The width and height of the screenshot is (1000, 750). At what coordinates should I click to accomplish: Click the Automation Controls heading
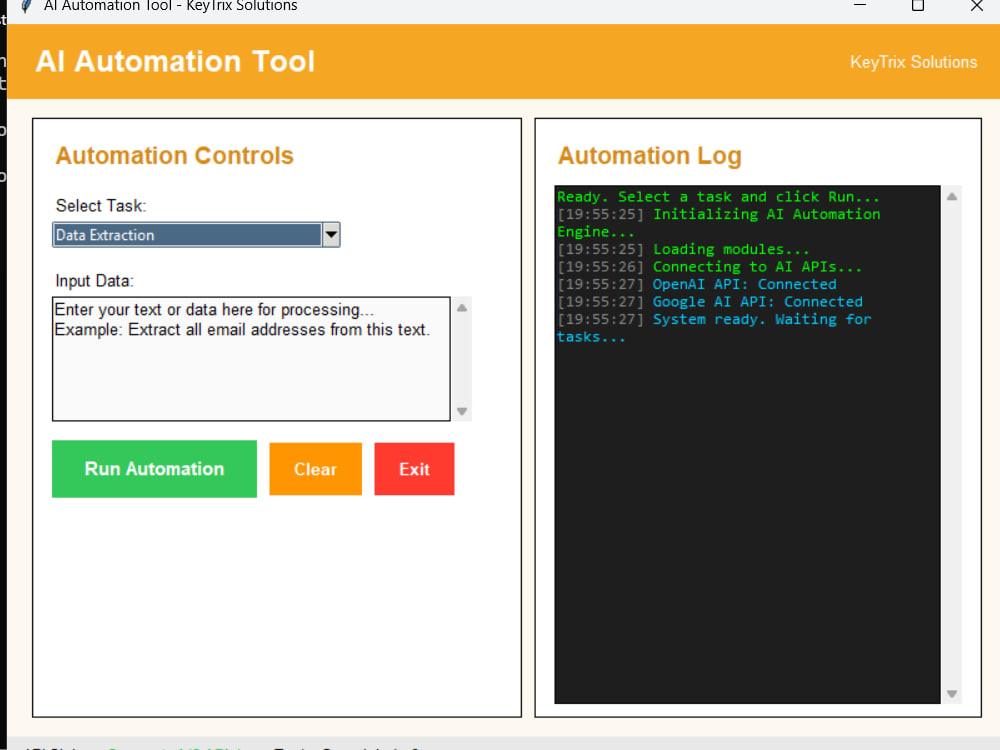174,156
